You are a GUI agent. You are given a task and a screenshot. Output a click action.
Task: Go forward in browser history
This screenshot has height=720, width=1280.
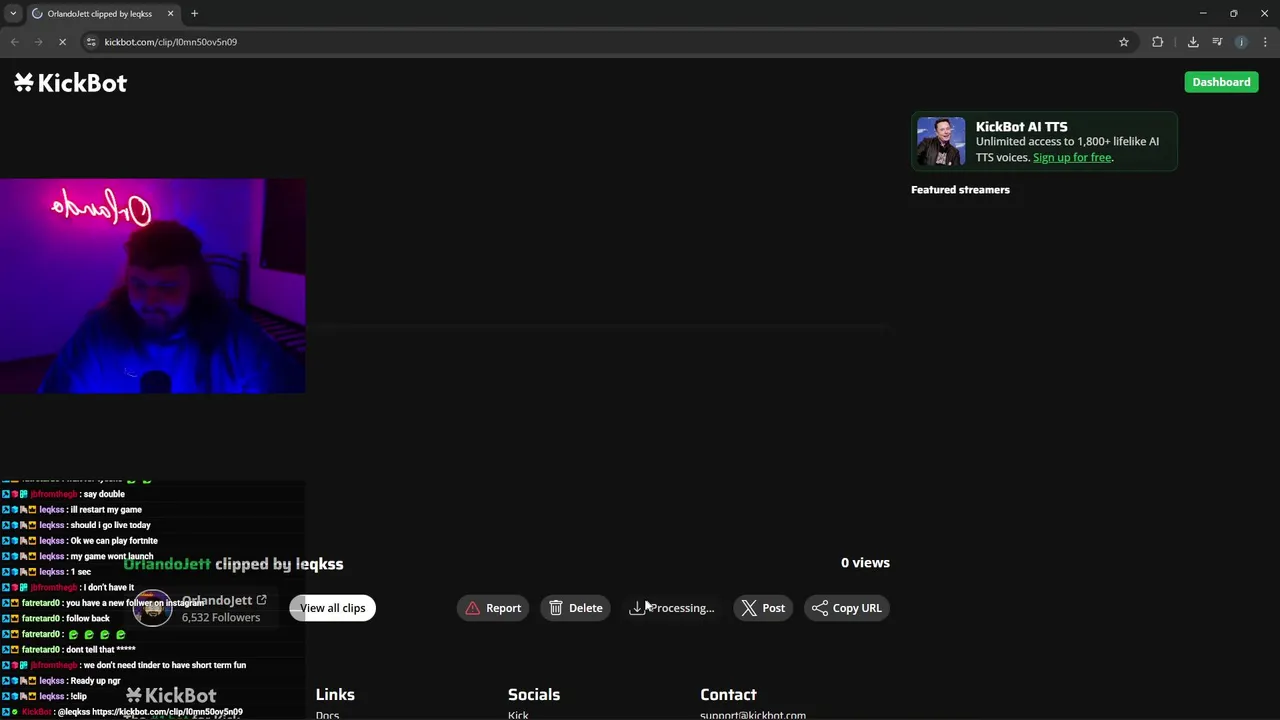(x=38, y=42)
